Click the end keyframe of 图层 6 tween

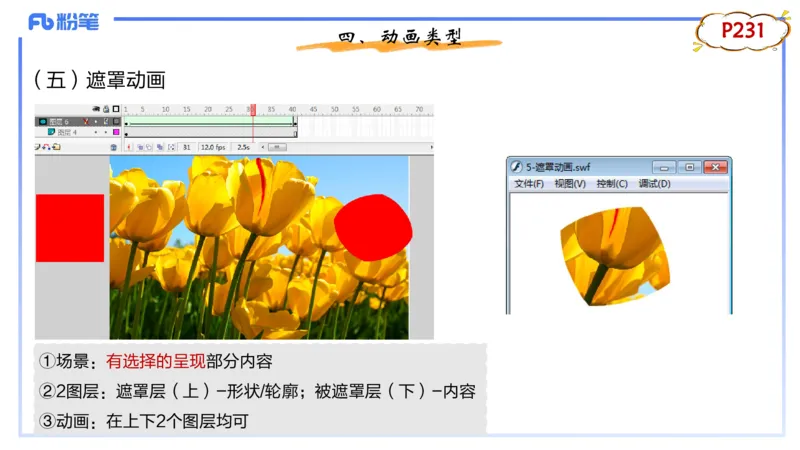[x=294, y=122]
